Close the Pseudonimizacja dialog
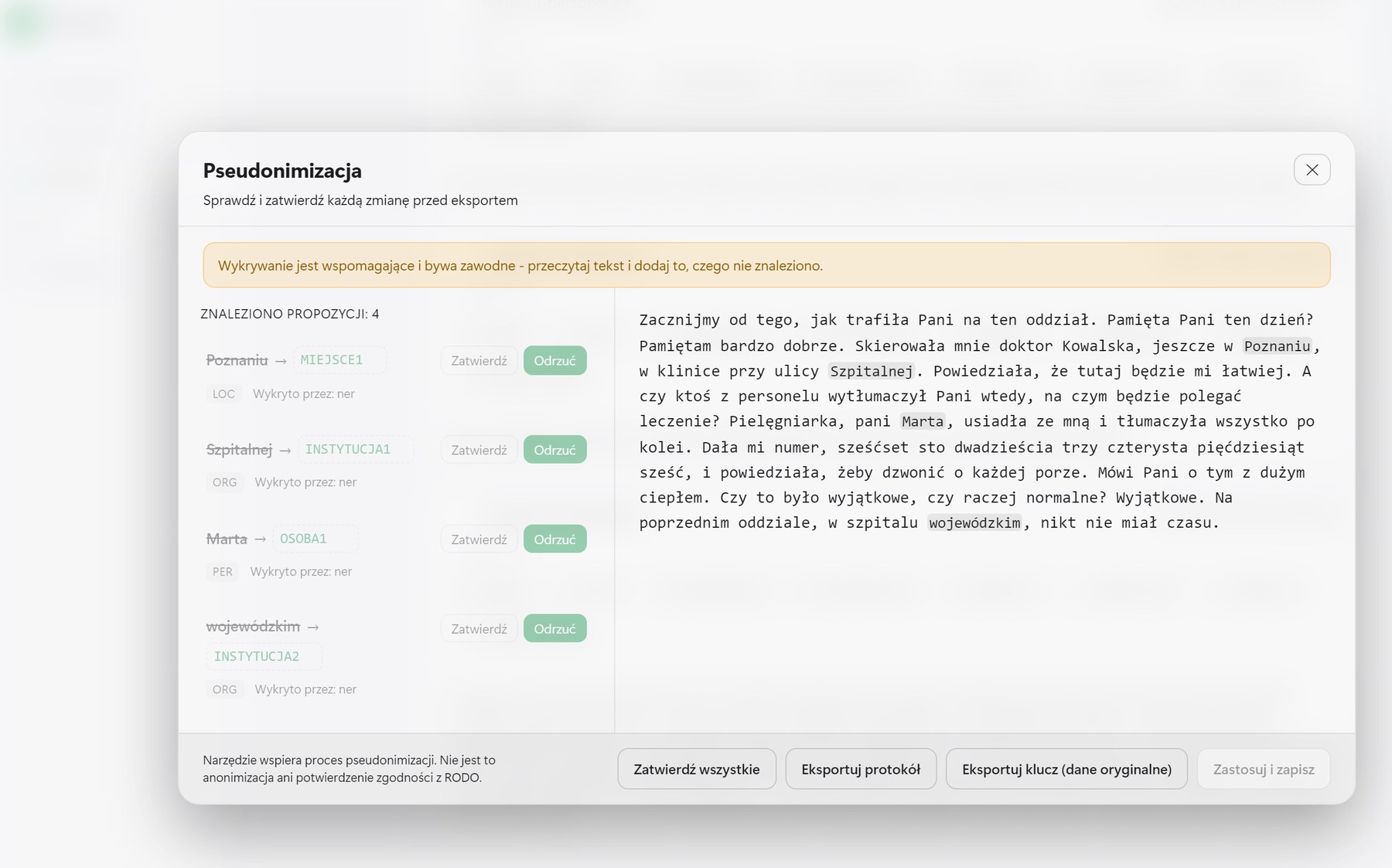1392x868 pixels. tap(1312, 170)
